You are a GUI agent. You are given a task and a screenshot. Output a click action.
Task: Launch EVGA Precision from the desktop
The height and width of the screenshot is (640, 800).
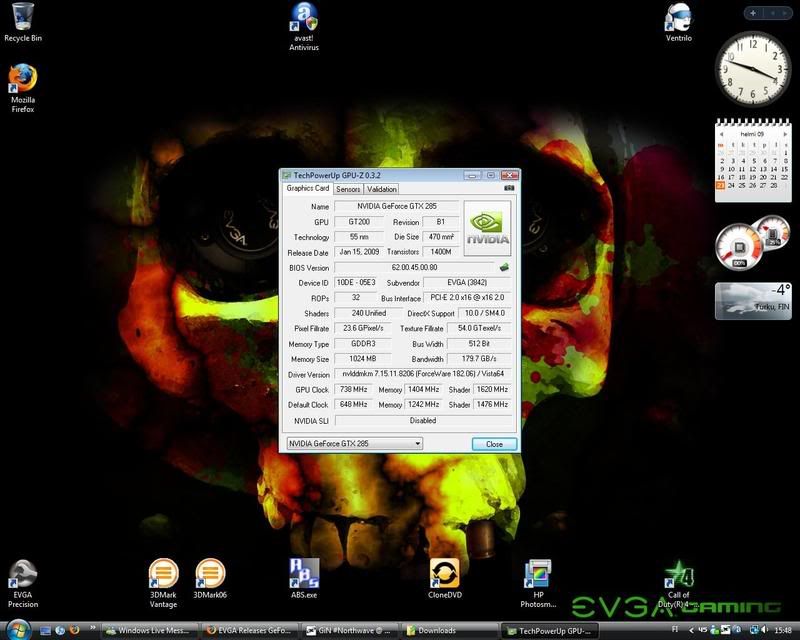coord(22,576)
